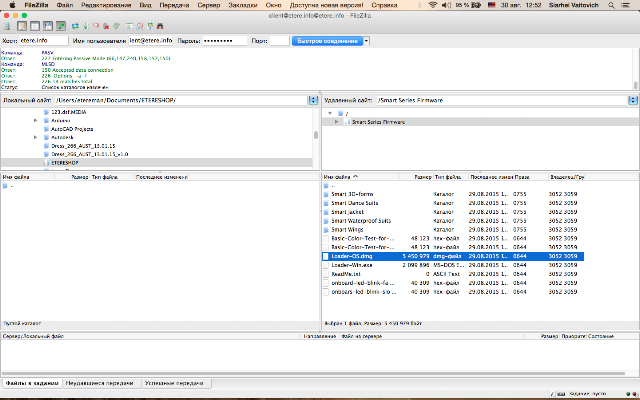Reconnect to last server toolbar icon
This screenshot has height=400, width=640.
pyautogui.click(x=116, y=26)
